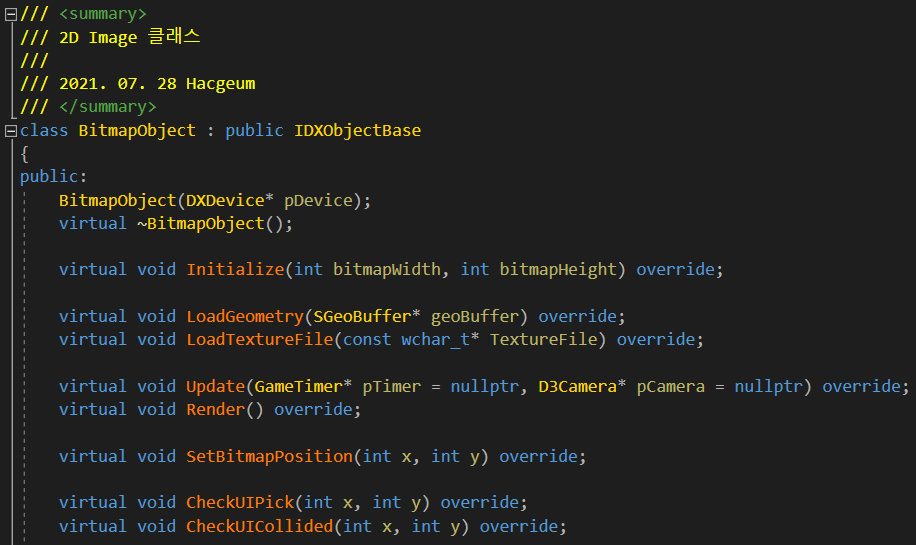The image size is (916, 545).
Task: Click override keyword on the Render line
Action: click(x=313, y=409)
